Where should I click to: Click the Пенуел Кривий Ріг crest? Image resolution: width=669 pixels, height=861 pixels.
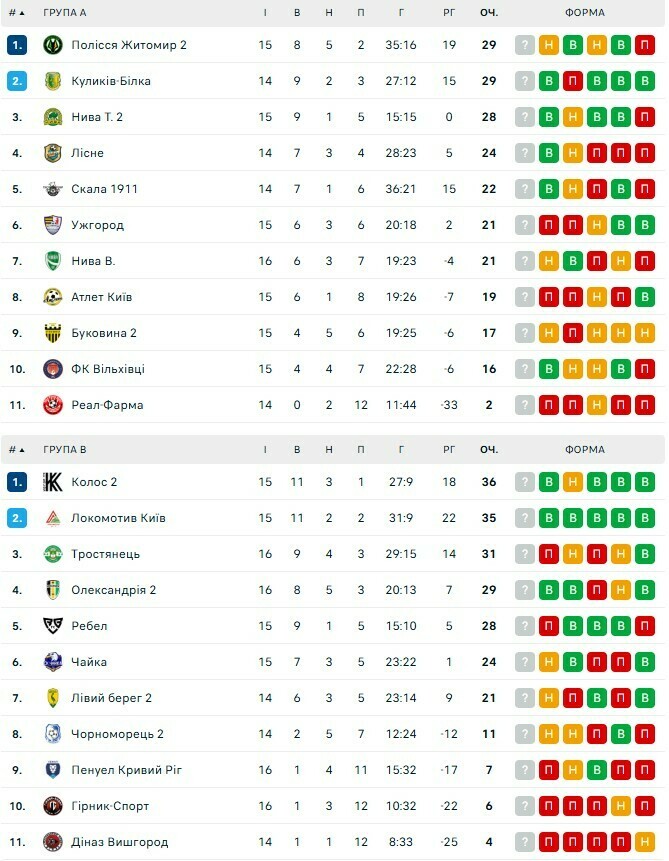coord(53,770)
